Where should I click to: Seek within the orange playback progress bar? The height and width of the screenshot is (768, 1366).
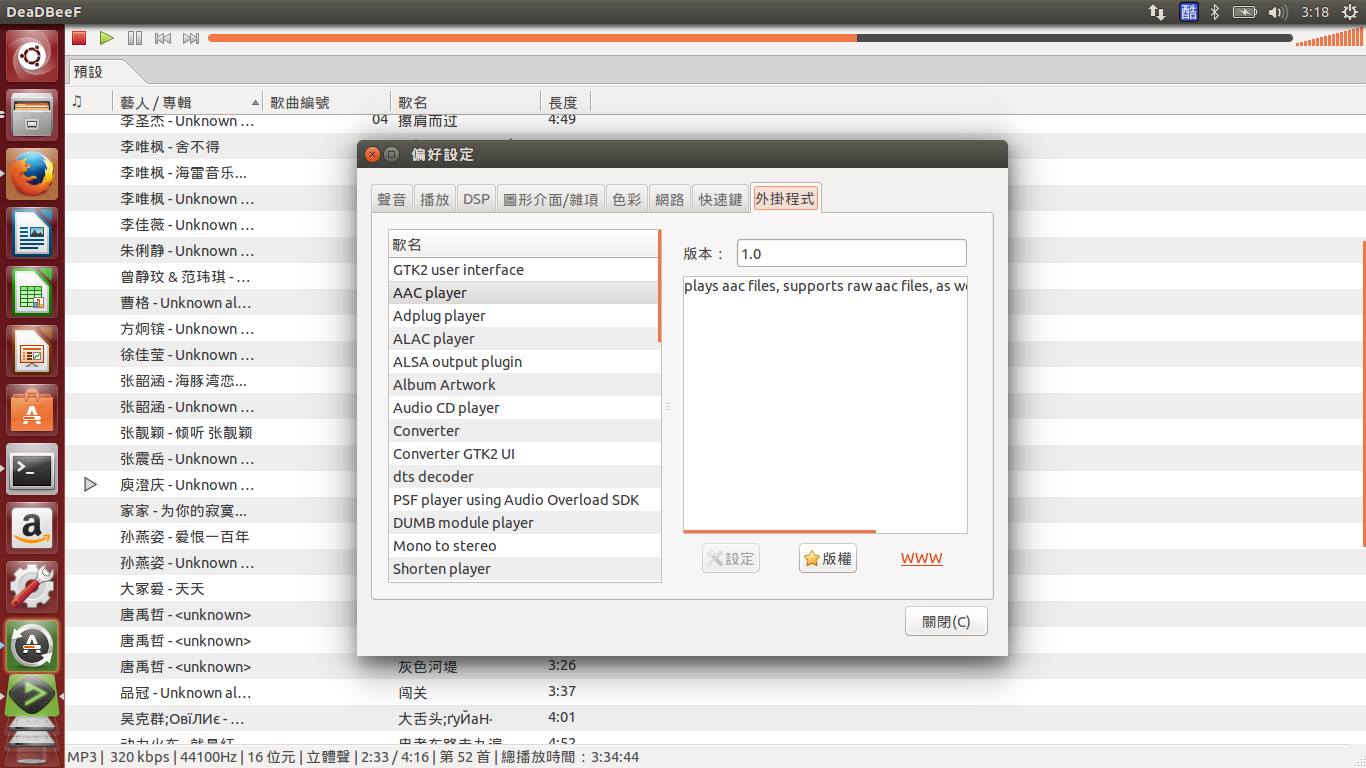tap(750, 38)
